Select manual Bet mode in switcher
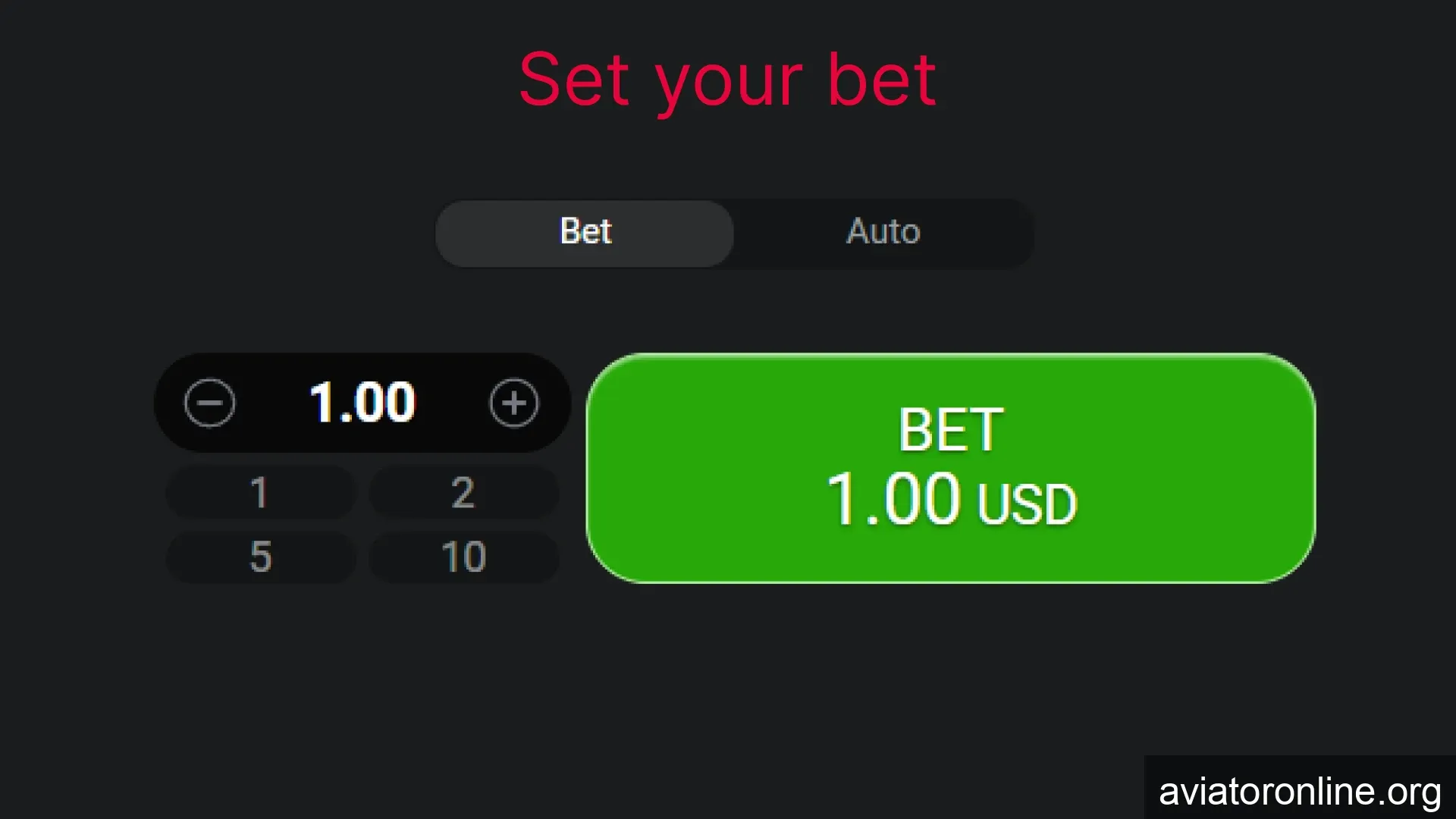 click(585, 233)
